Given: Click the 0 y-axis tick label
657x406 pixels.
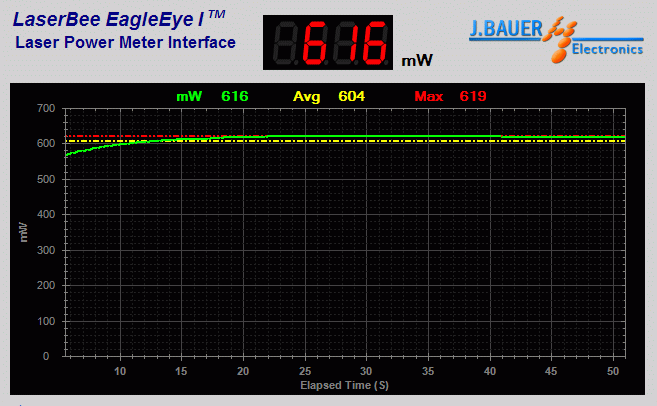Looking at the screenshot, I should click(x=46, y=357).
